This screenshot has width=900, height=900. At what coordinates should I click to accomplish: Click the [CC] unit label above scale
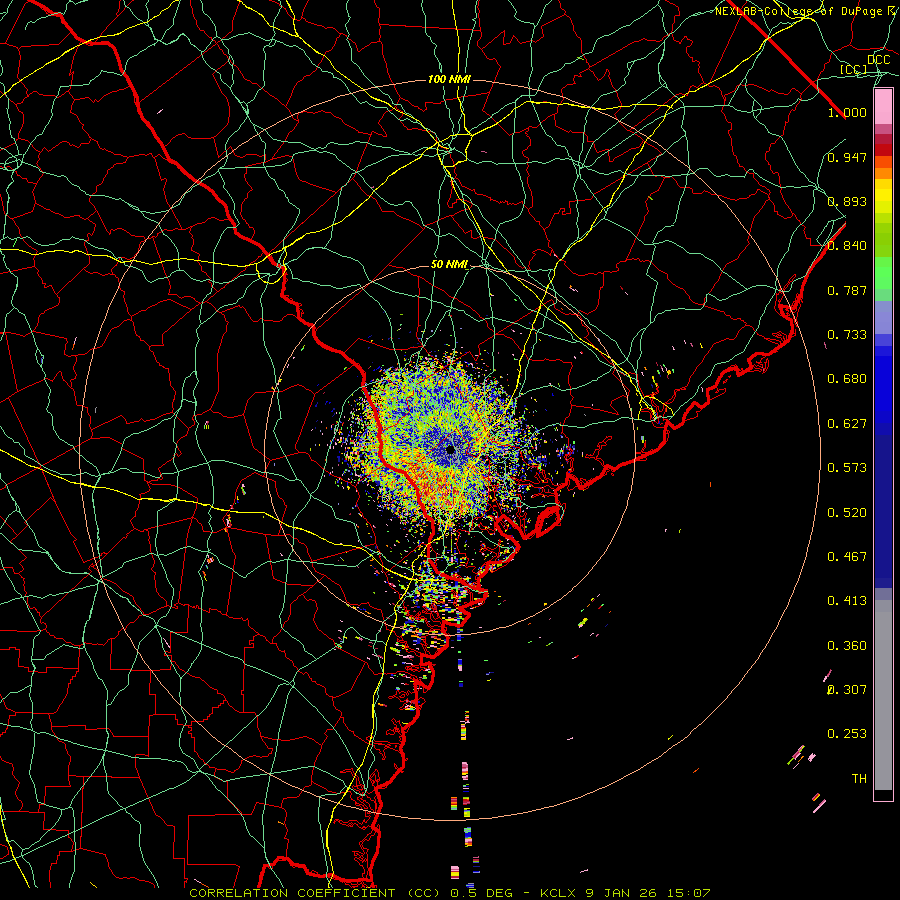click(x=853, y=69)
